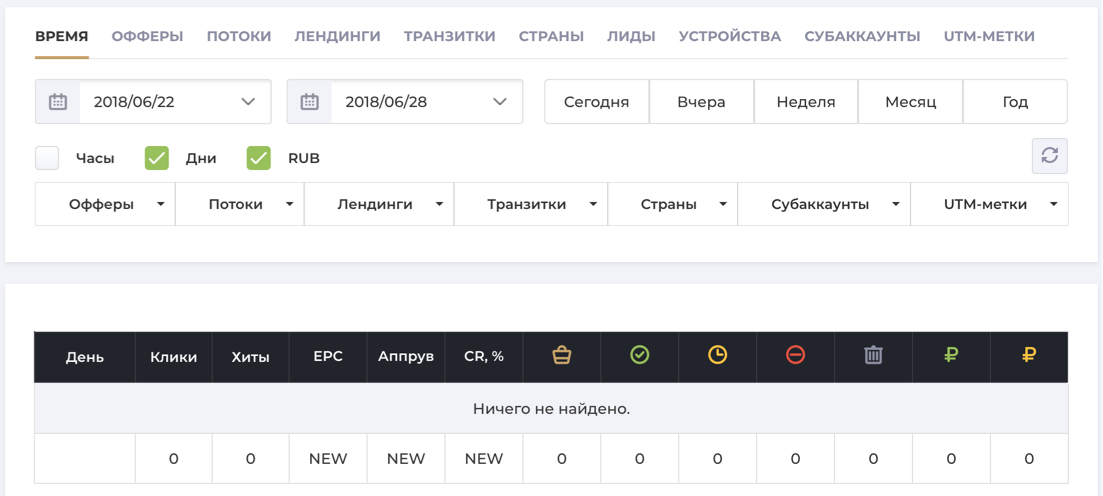The image size is (1103, 496).
Task: Click the refresh statistics icon button
Action: 1049,156
